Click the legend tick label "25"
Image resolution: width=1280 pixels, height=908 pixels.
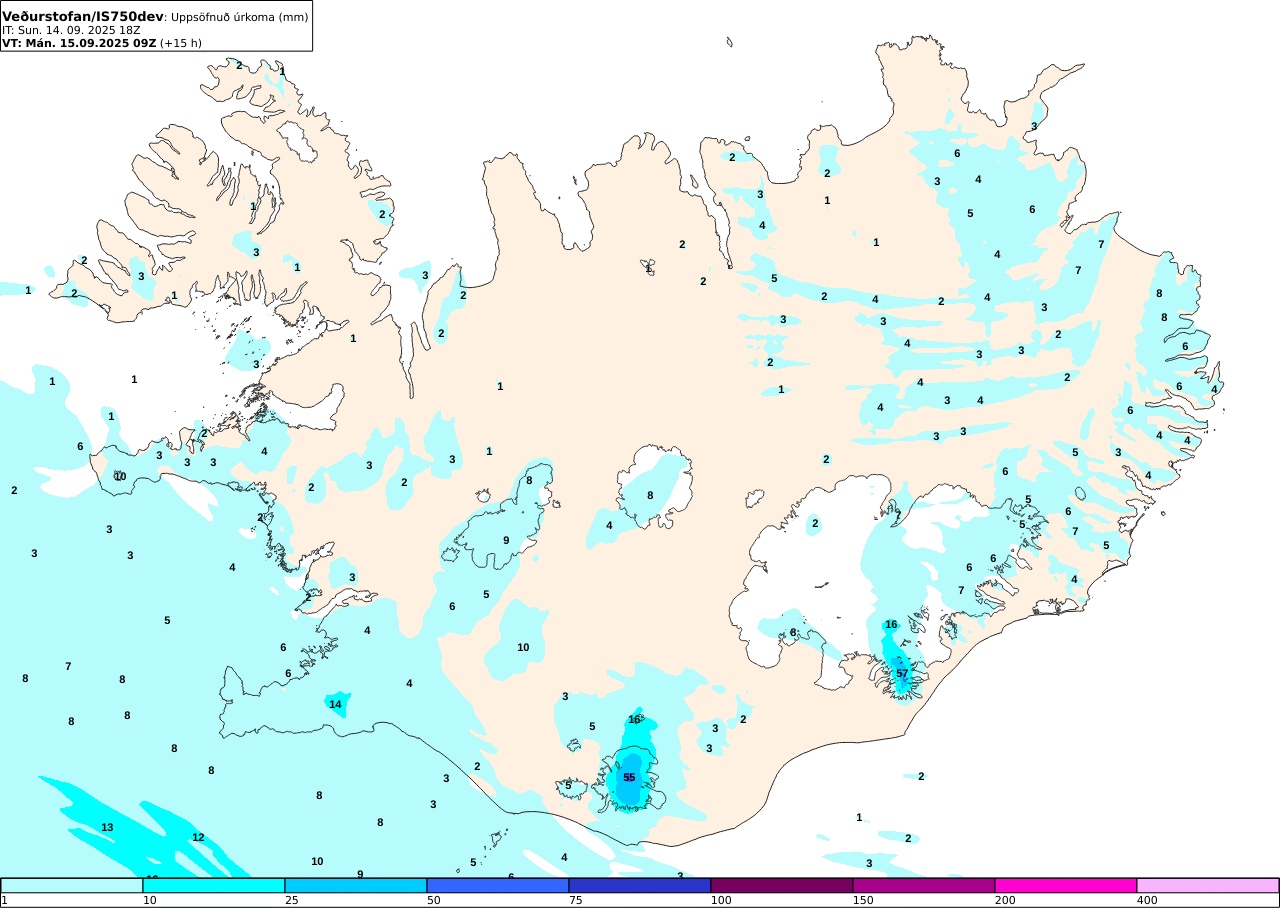292,900
